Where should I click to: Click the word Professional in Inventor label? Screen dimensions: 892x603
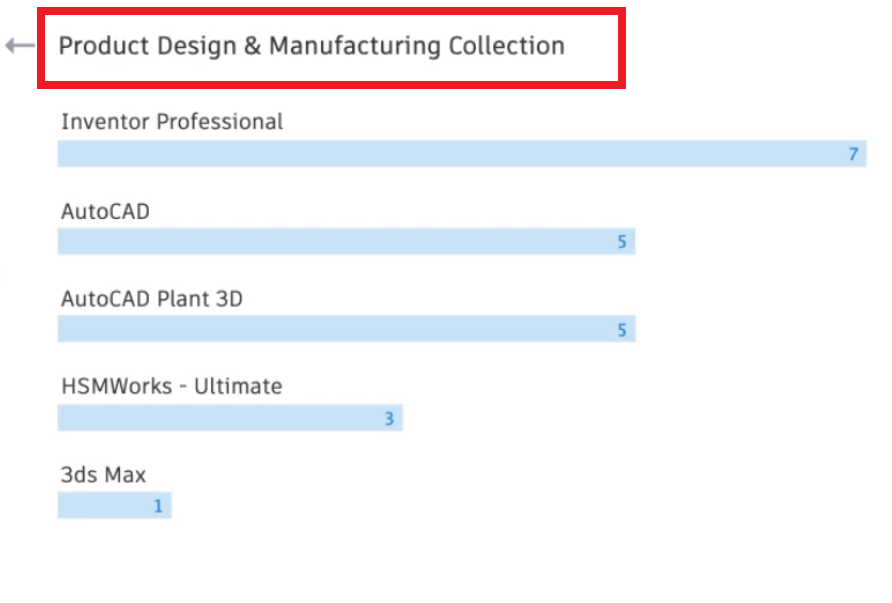point(218,122)
